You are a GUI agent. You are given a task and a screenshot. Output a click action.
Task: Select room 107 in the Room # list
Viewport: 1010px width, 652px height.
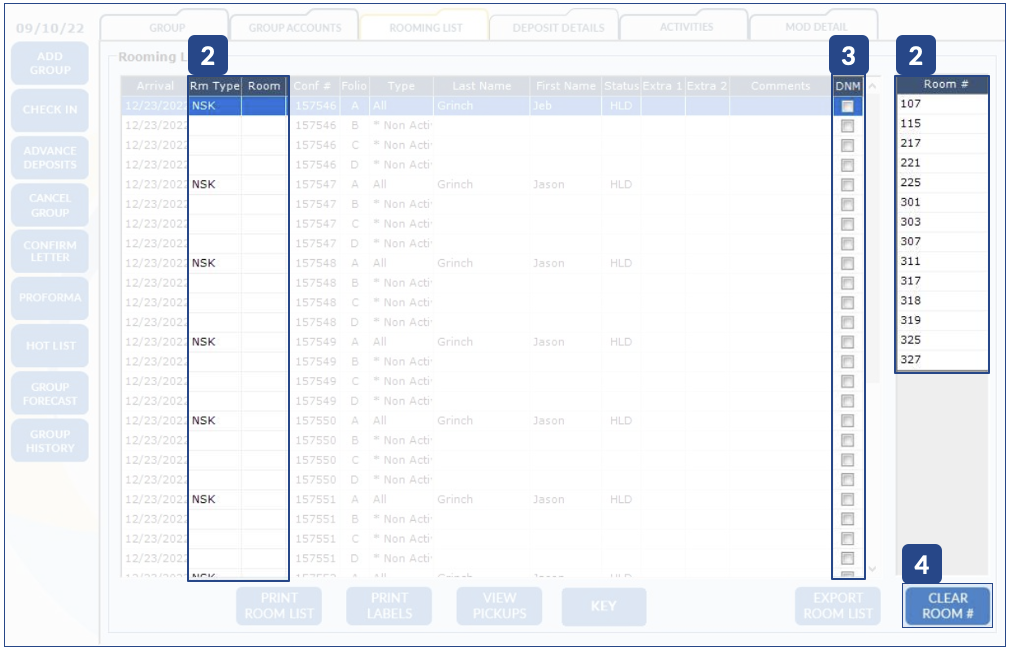click(941, 104)
